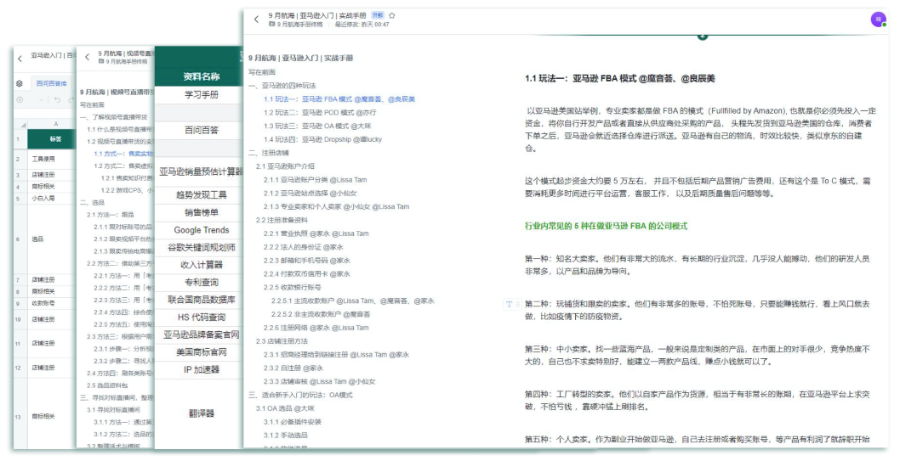Open 2.3 店铺注册方法 outline entry
The height and width of the screenshot is (461, 900).
[282, 341]
